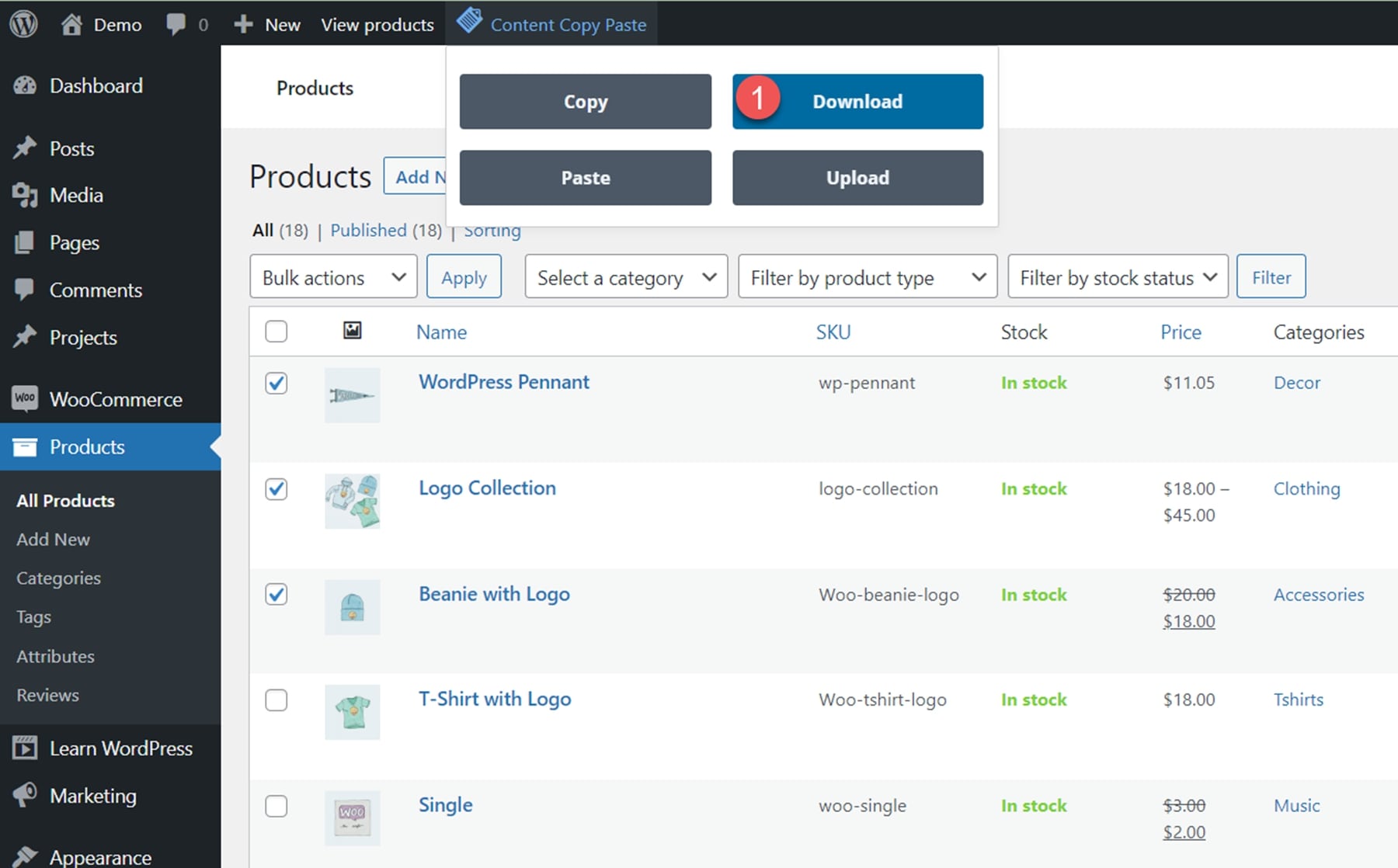This screenshot has height=868, width=1398.
Task: Open the Bulk actions dropdown
Action: [x=333, y=277]
